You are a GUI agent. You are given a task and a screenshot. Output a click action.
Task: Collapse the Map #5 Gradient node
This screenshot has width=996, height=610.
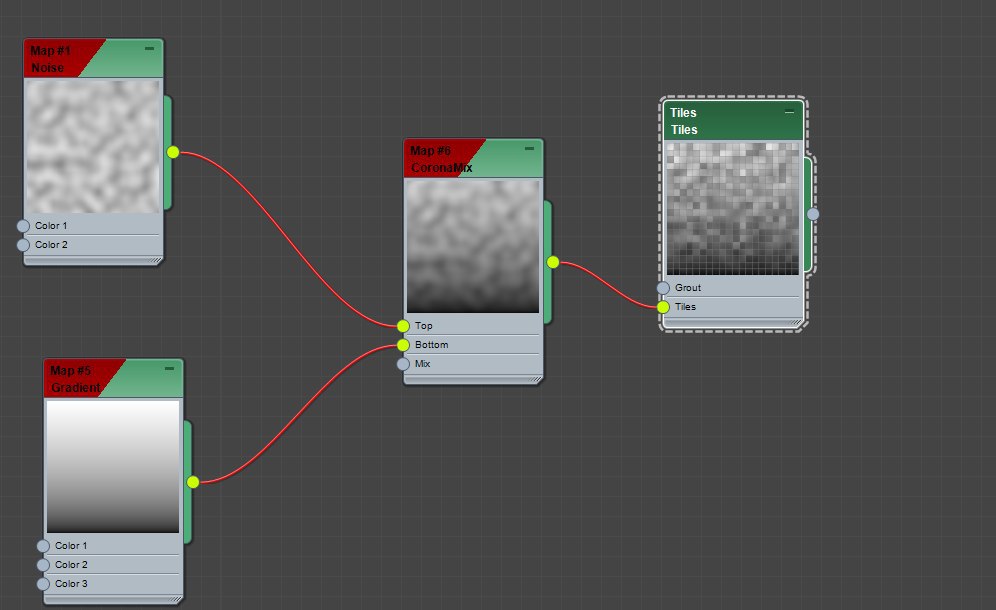click(x=170, y=369)
